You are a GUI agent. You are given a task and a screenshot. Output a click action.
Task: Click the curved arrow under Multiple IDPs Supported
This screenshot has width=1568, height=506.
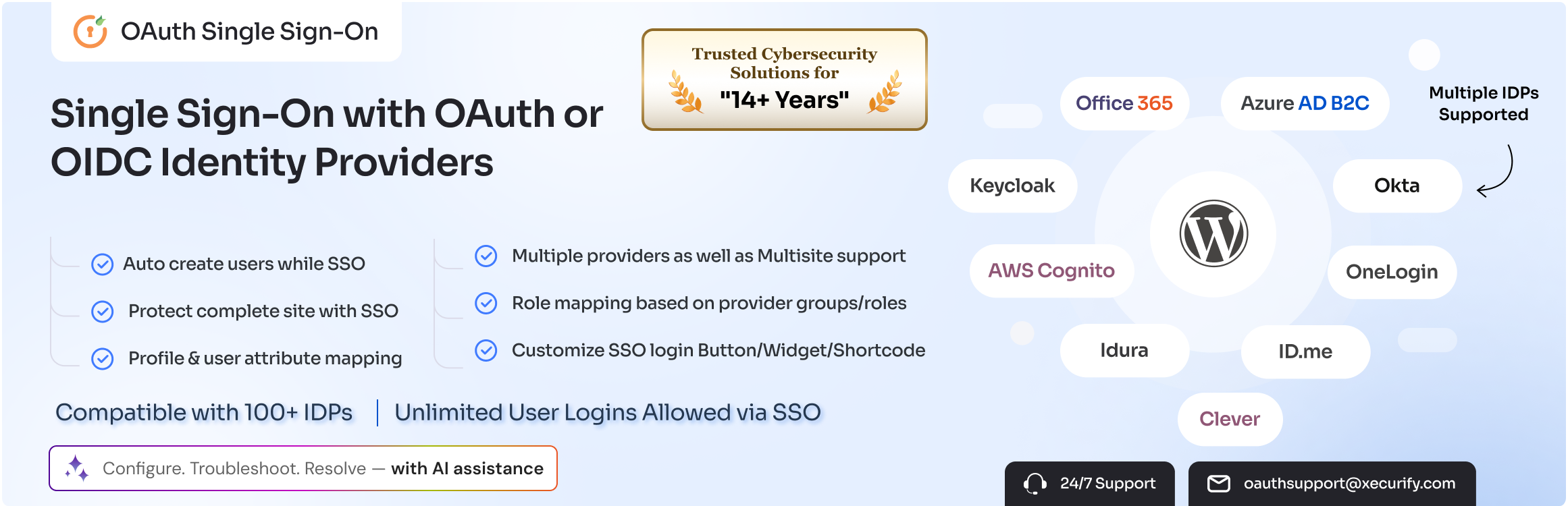click(x=1495, y=171)
